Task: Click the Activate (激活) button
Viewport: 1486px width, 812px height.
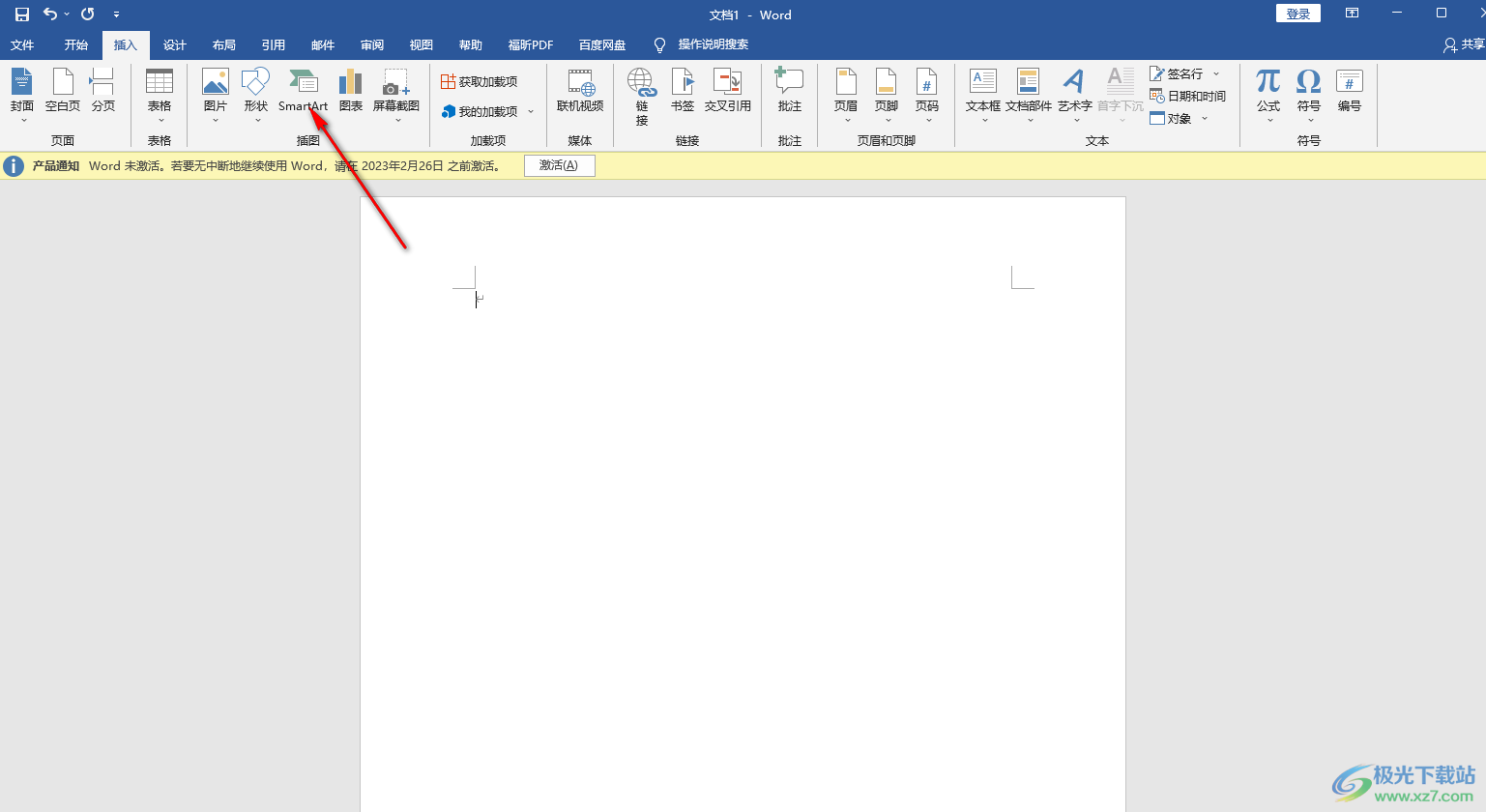Action: click(x=559, y=165)
